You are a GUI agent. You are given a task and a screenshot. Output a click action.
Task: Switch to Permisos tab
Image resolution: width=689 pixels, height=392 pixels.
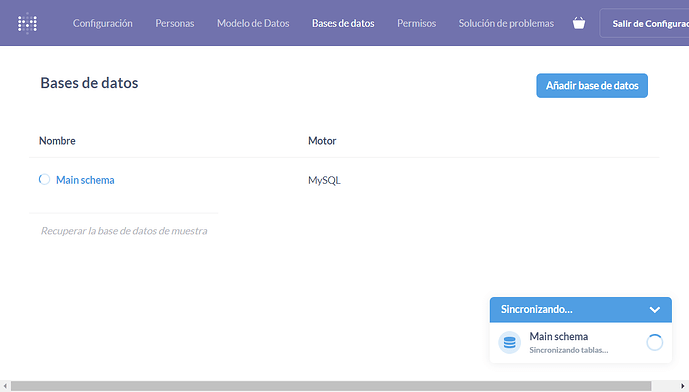(x=417, y=23)
